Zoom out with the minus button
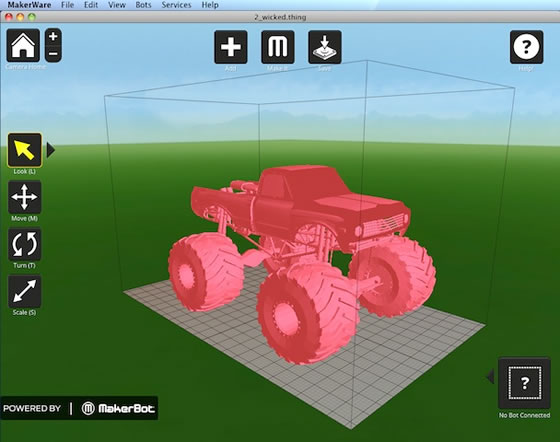 [53, 54]
